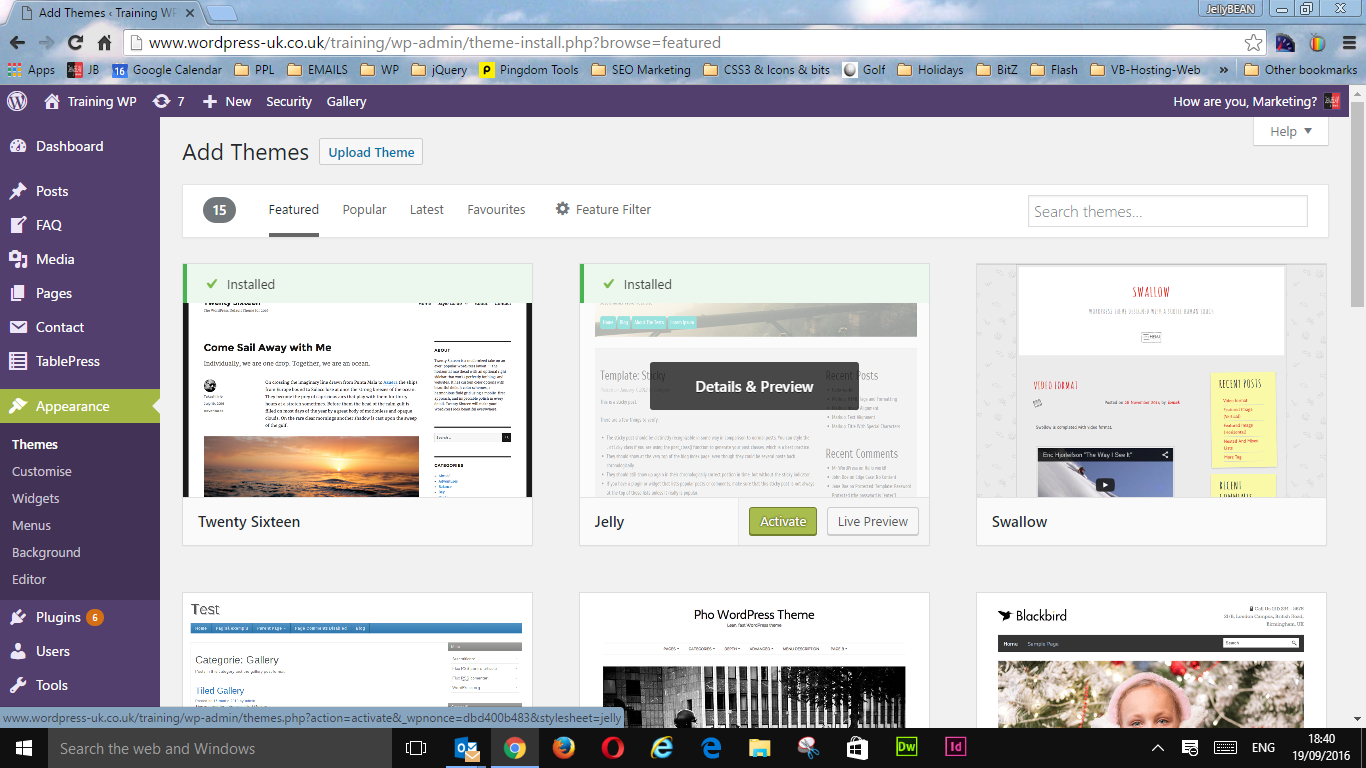Click Details & Preview on Jelly theme
The height and width of the screenshot is (768, 1366).
pos(754,386)
